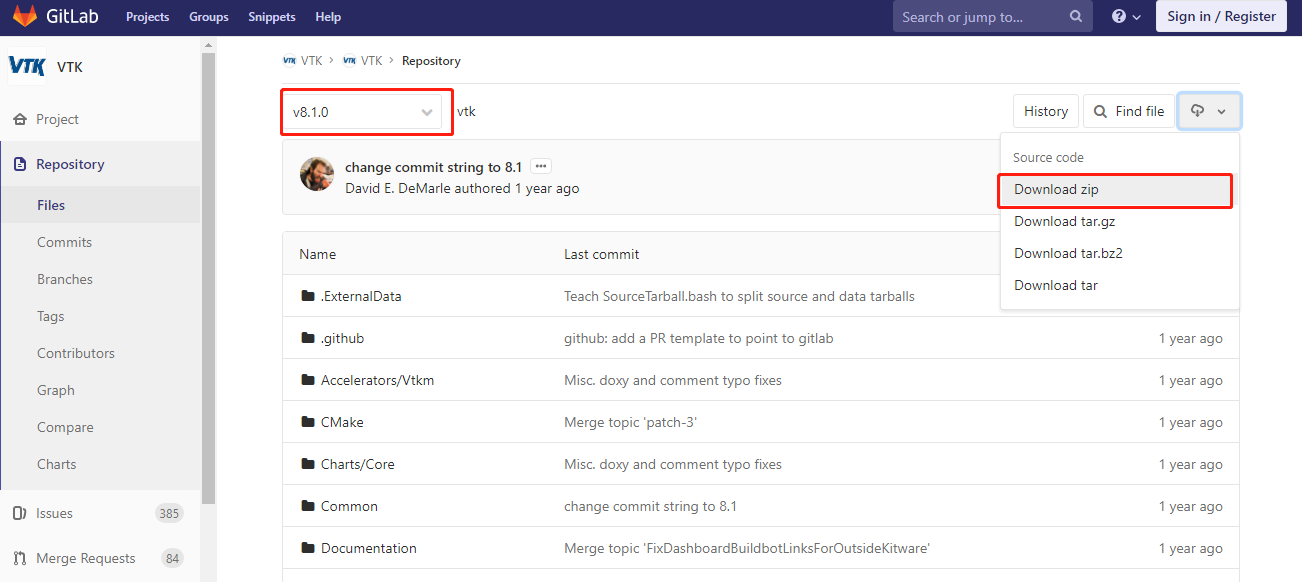Click the search input field
The width and height of the screenshot is (1302, 582).
coord(975,17)
